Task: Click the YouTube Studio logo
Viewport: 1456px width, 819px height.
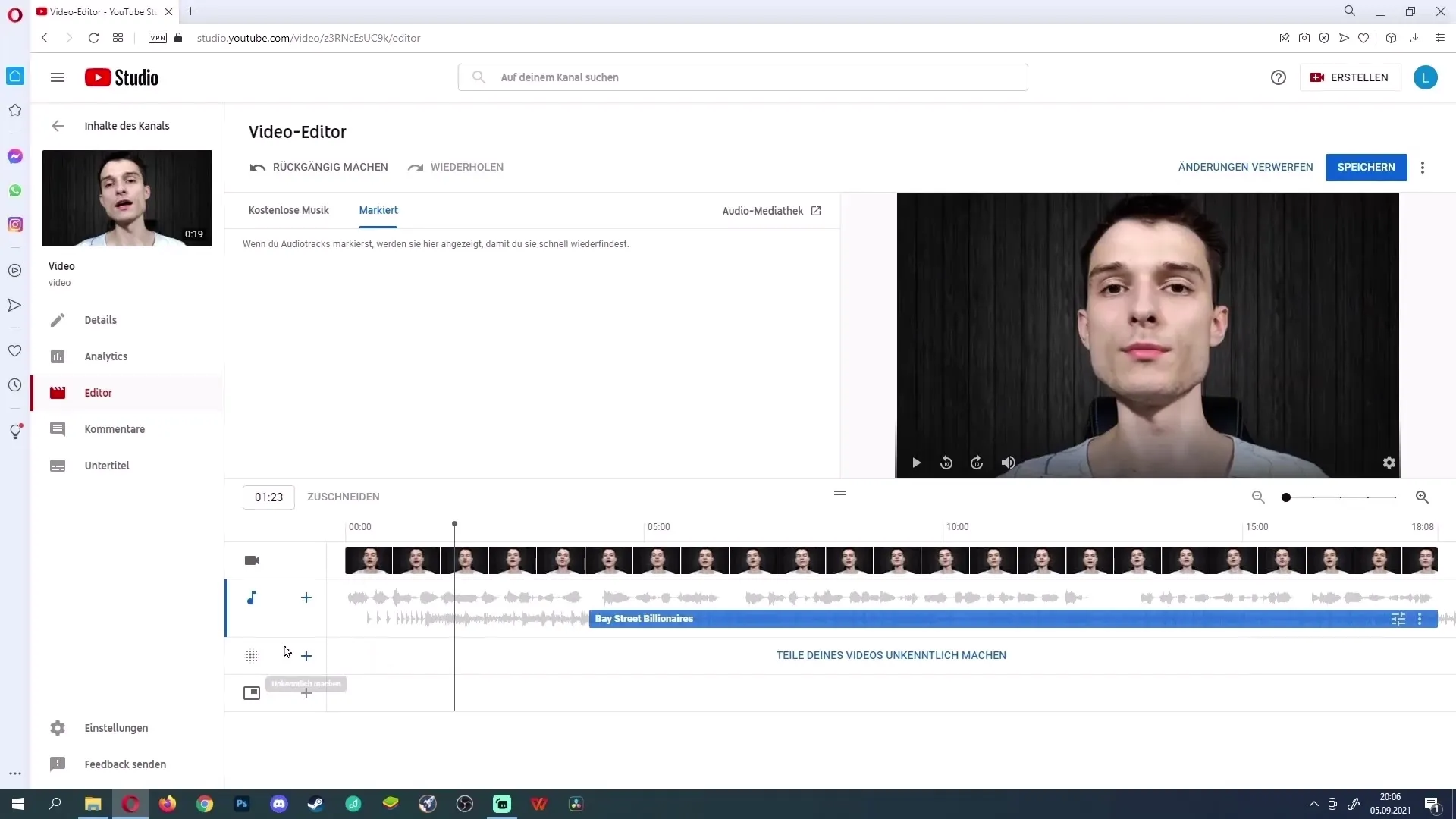Action: (x=121, y=77)
